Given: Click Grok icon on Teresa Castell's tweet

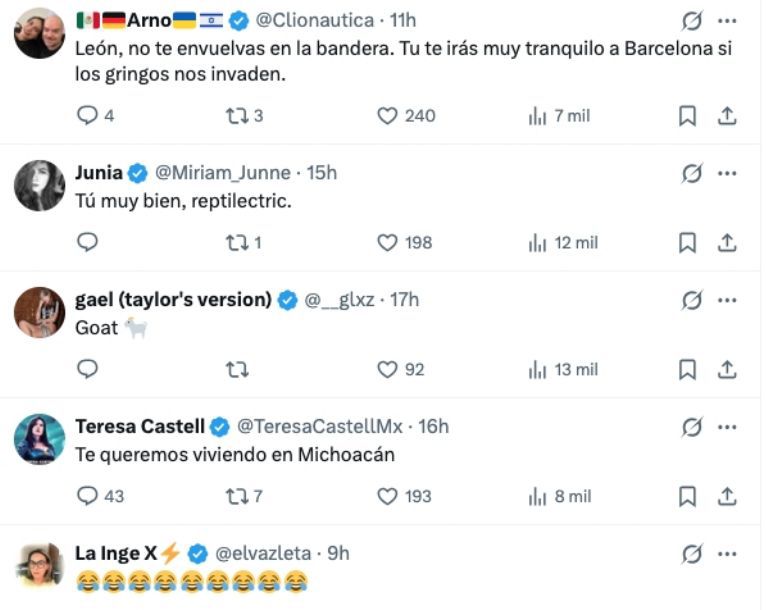Looking at the screenshot, I should pos(691,427).
